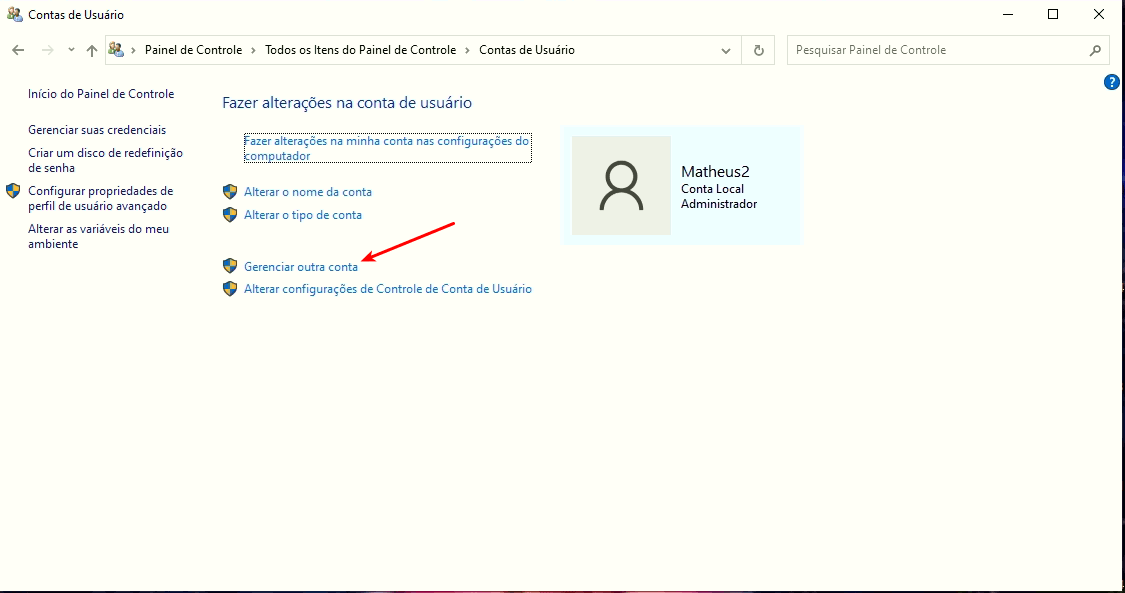This screenshot has width=1125, height=593.
Task: Click shield icon beside Gerenciar outra conta
Action: (x=230, y=266)
